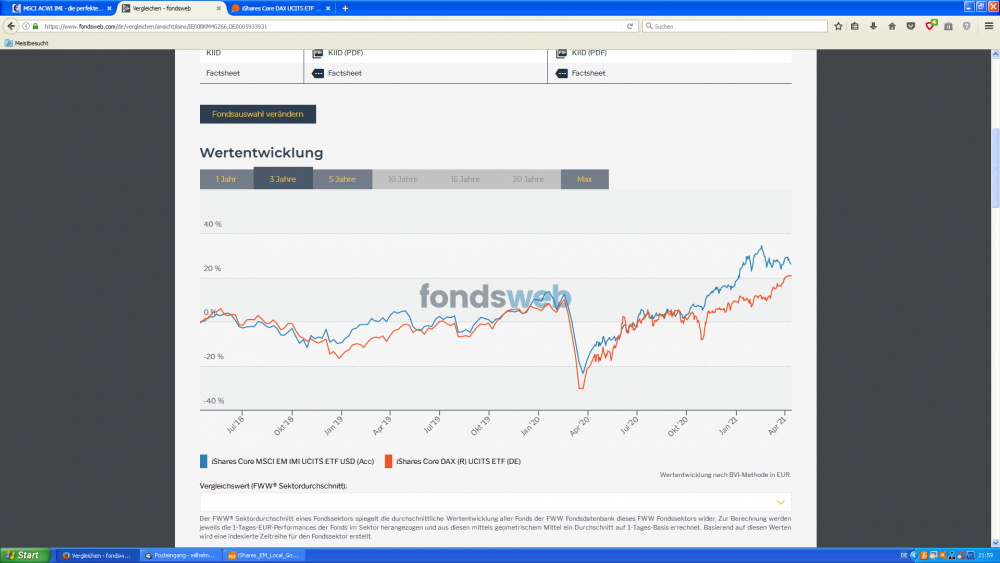This screenshot has width=1000, height=563.
Task: Switch to the iShares Core DAX UCITS ETF browser tab
Action: pyautogui.click(x=281, y=8)
